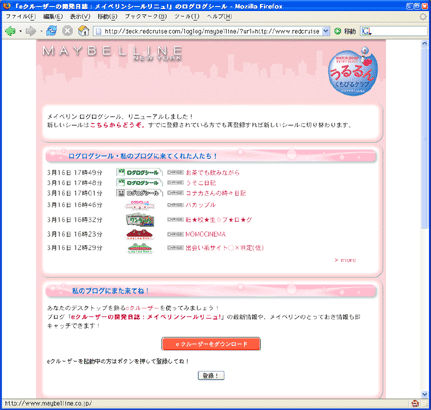Open the コナカさんの時々日記 link
Viewport: 431px width, 410px height.
[216, 193]
